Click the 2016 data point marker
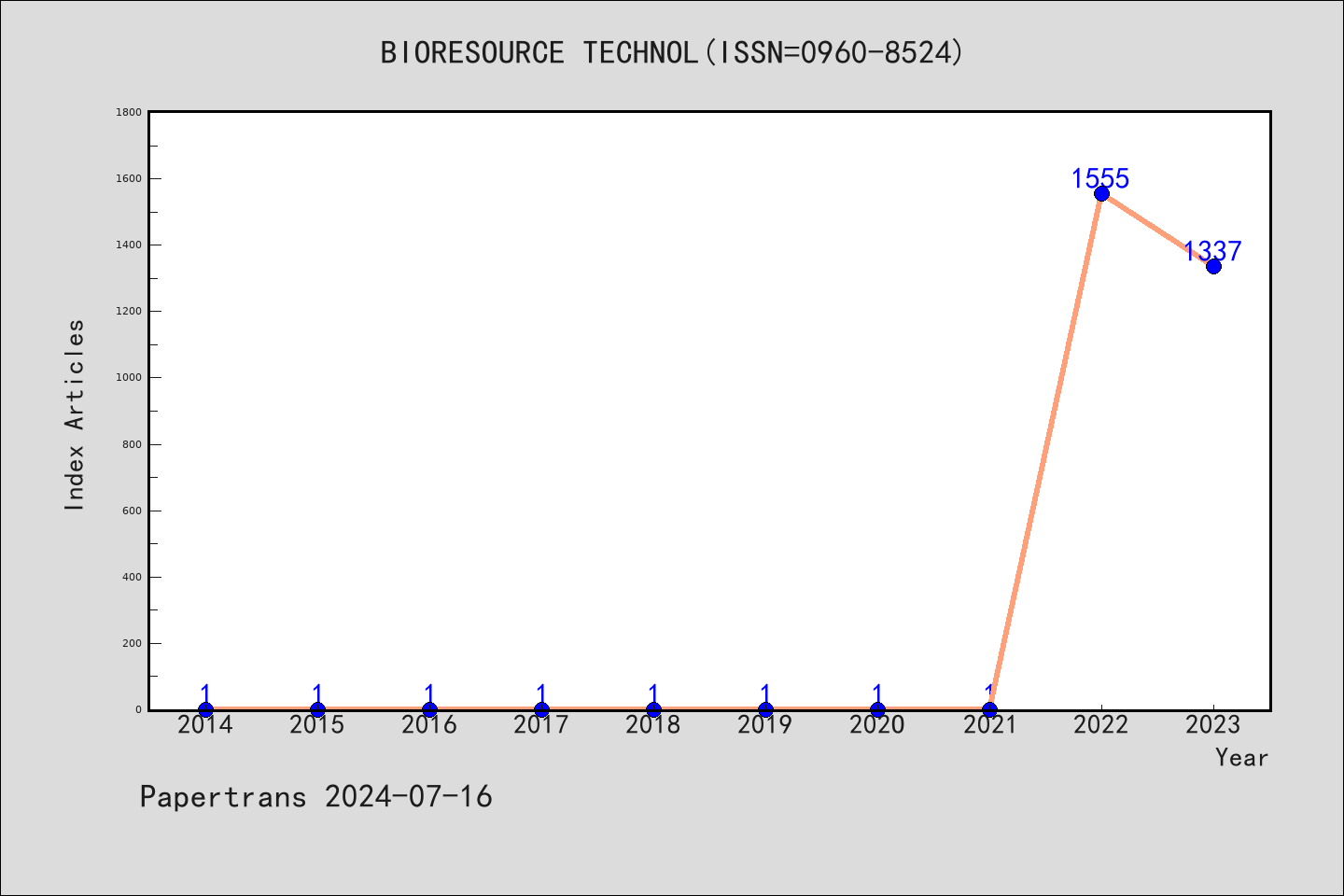The height and width of the screenshot is (896, 1344). tap(429, 710)
